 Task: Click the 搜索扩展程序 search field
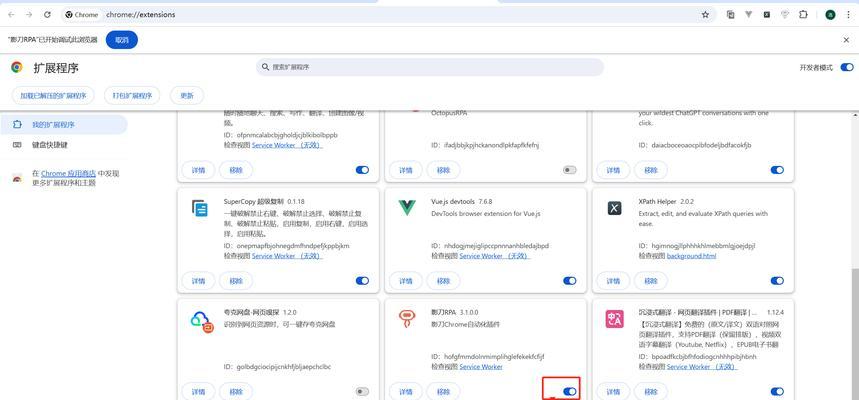pyautogui.click(x=430, y=67)
